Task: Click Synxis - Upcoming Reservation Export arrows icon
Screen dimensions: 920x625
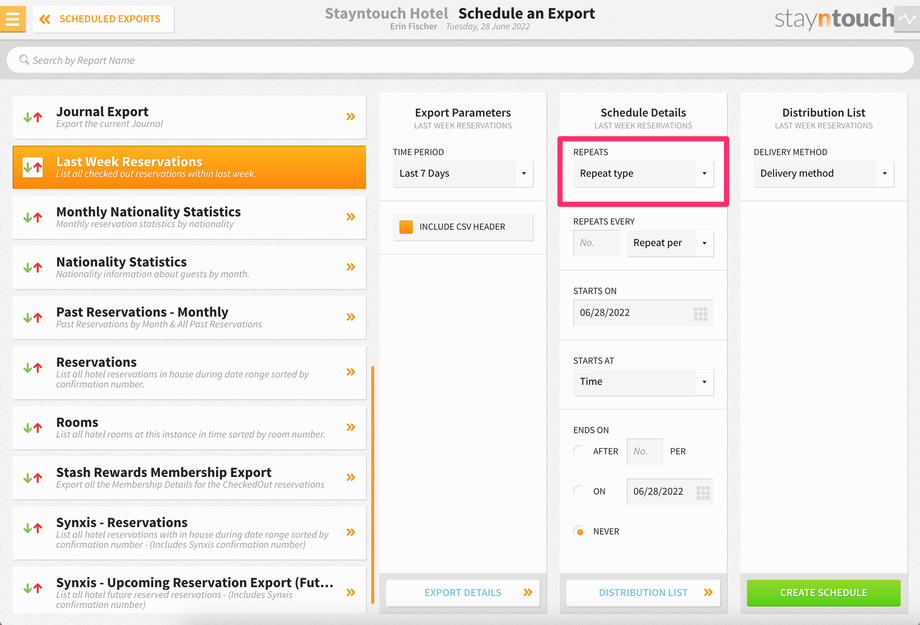Action: point(33,588)
